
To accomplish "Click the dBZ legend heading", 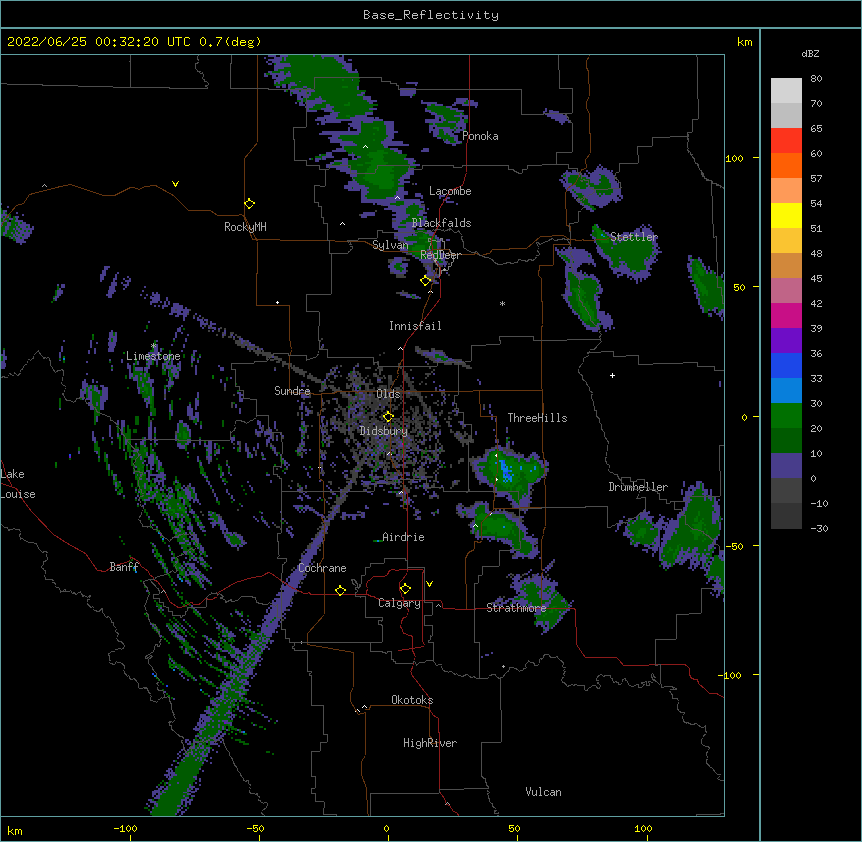I will (x=810, y=53).
